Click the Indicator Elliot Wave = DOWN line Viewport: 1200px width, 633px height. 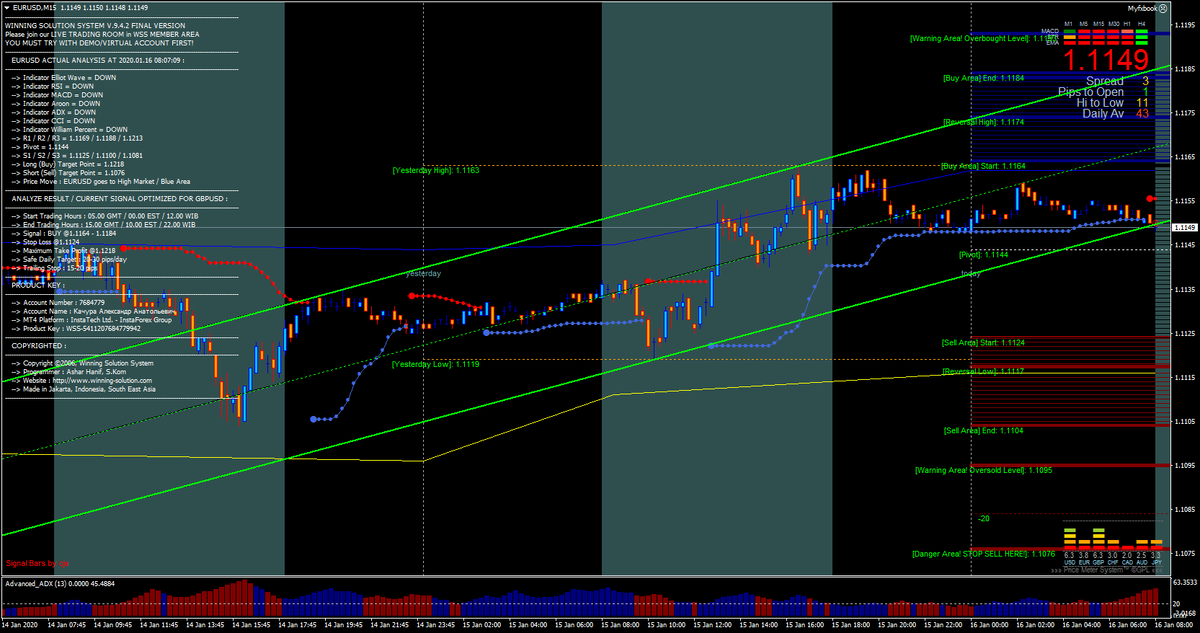tap(66, 76)
